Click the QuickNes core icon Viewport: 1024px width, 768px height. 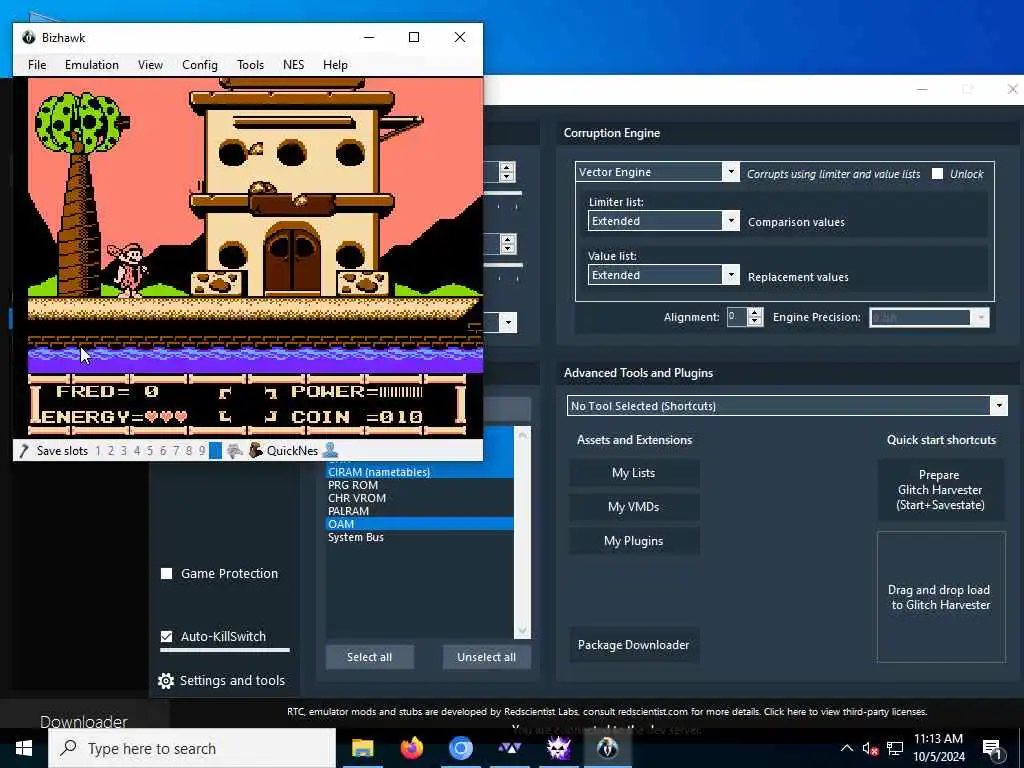[256, 450]
